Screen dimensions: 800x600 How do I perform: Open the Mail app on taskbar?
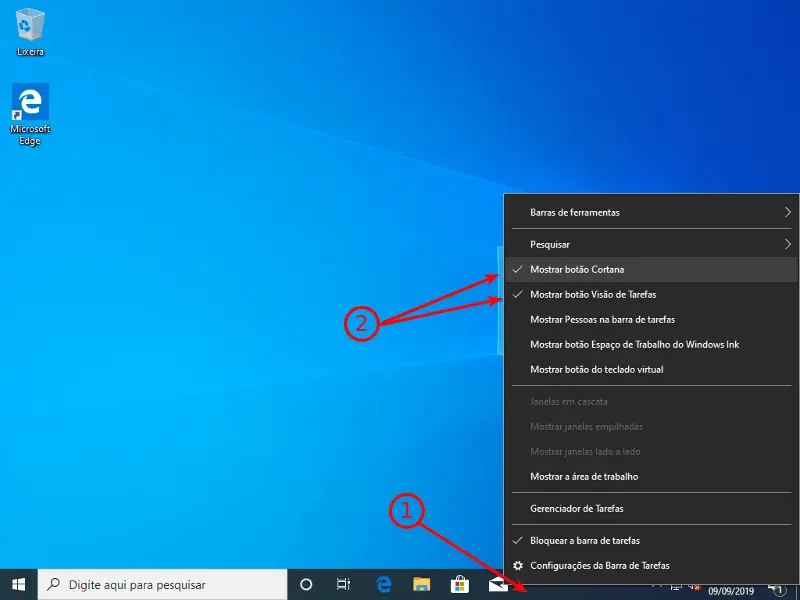[497, 585]
